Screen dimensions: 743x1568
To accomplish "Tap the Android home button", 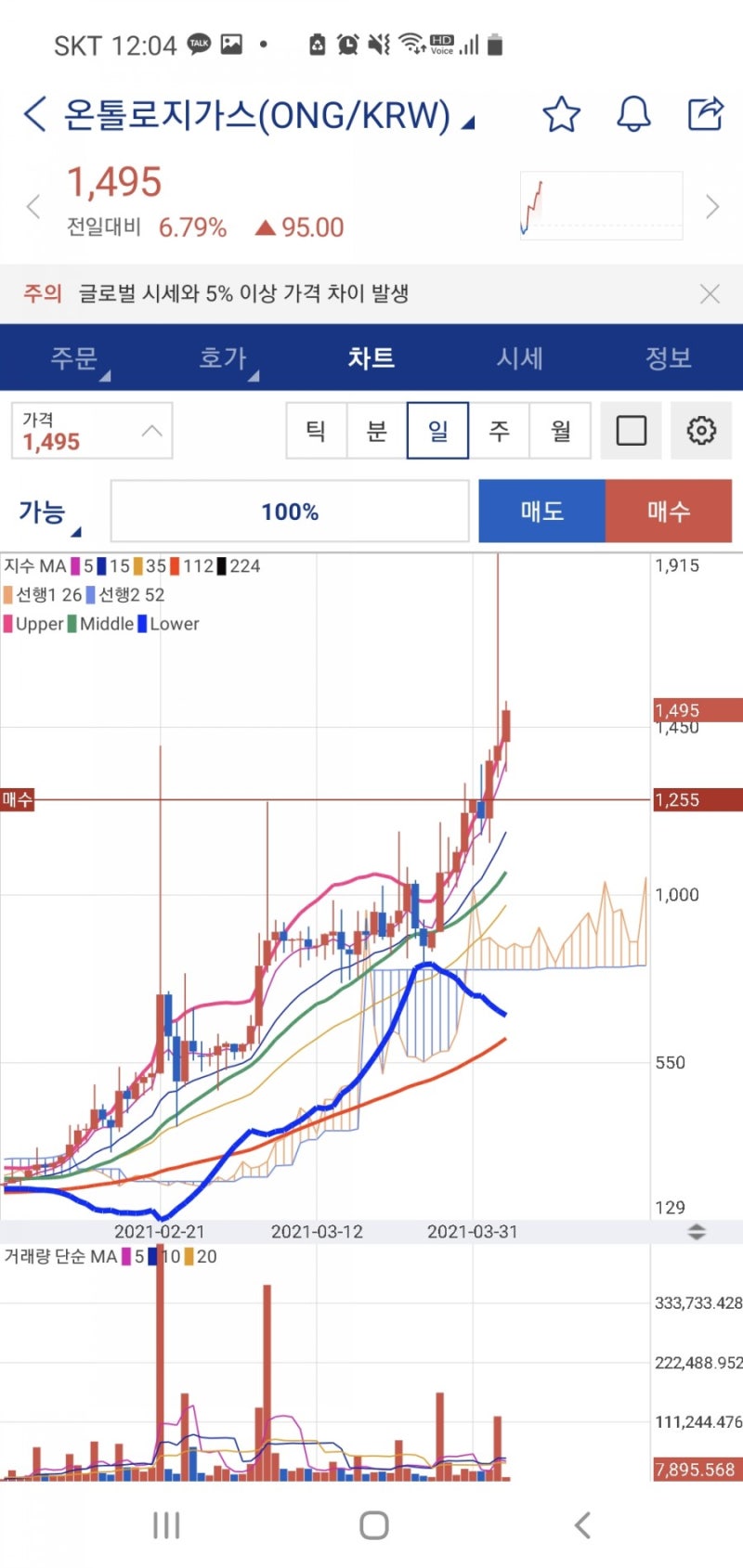I will click(x=373, y=1524).
